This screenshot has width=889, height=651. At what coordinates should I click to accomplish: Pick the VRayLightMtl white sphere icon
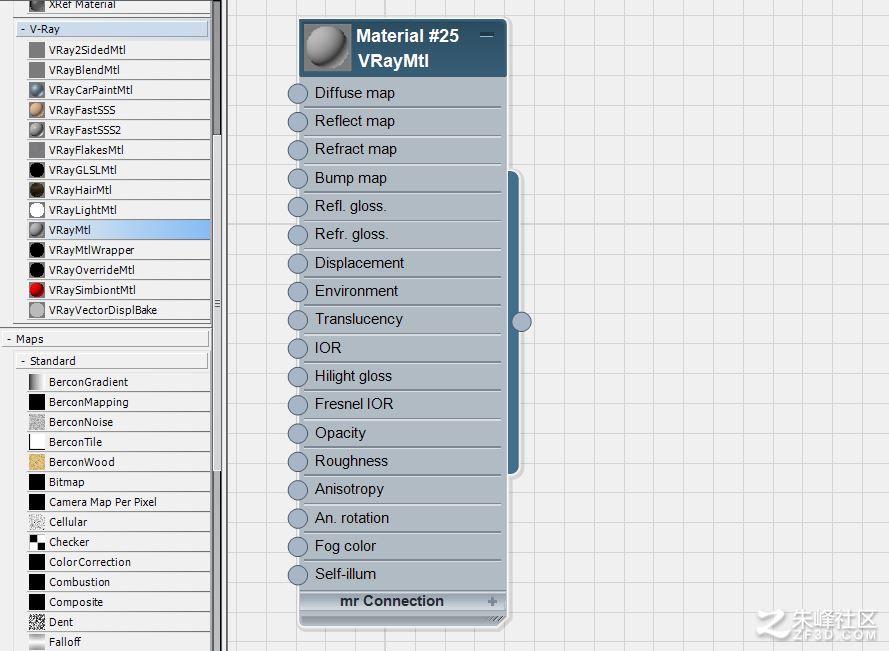click(37, 210)
